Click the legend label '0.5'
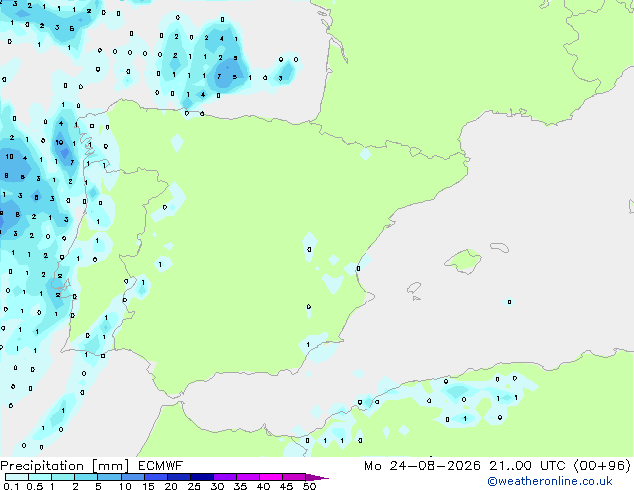Viewport: 634px width, 490px height. [x=35, y=486]
